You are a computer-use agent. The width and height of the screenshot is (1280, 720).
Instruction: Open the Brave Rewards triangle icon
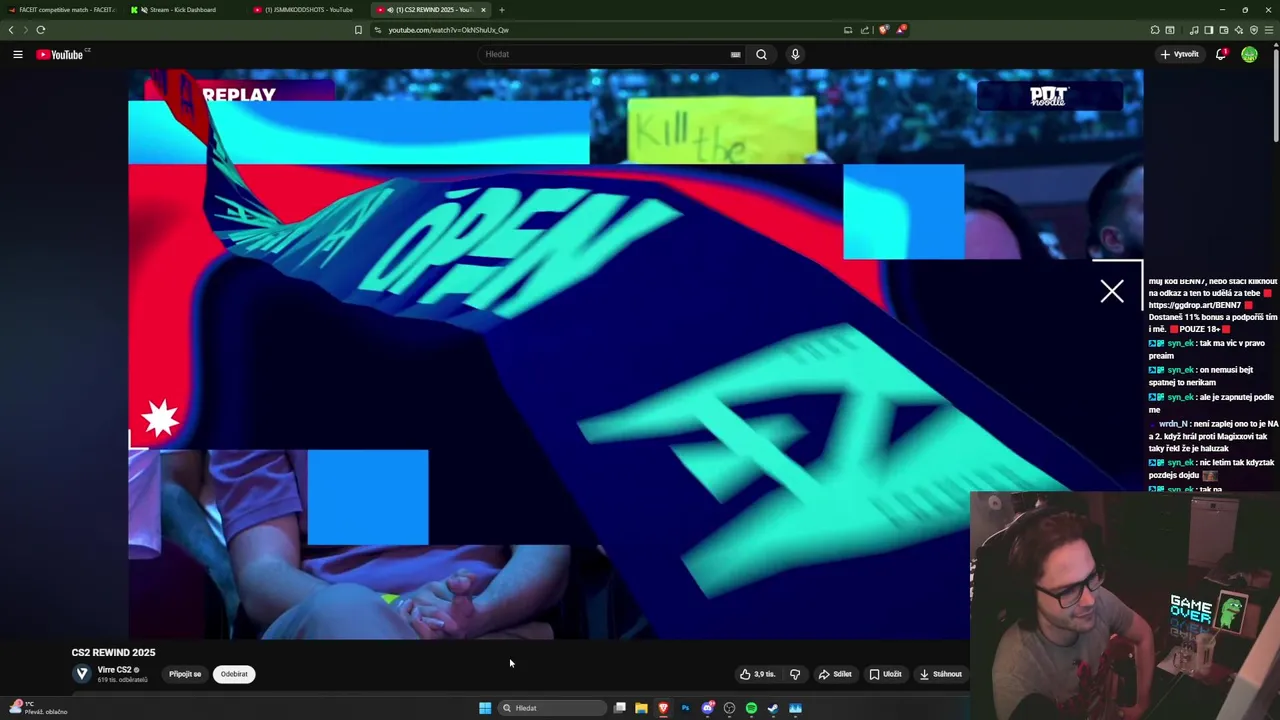[x=900, y=30]
